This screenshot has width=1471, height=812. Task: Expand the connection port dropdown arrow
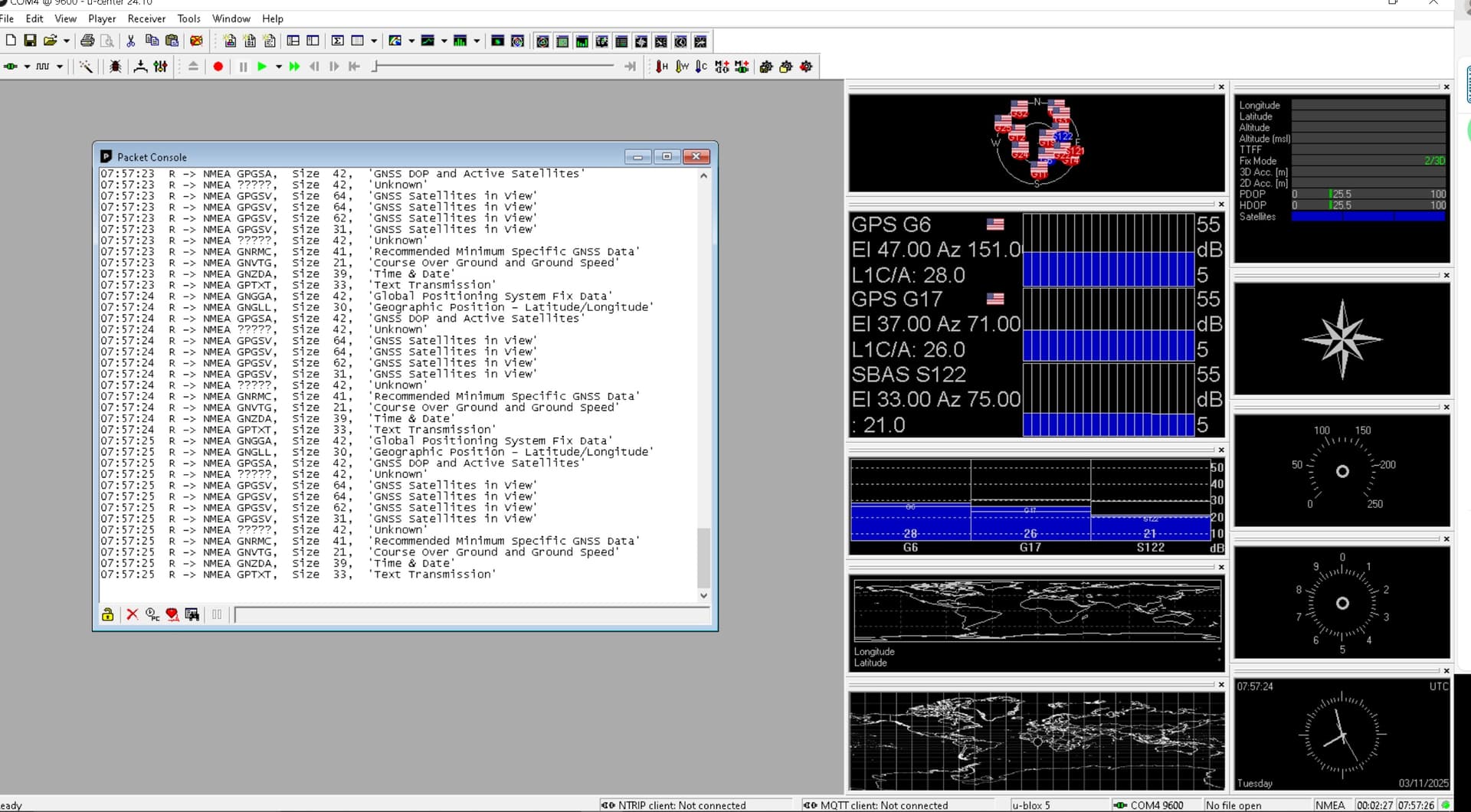click(x=27, y=67)
